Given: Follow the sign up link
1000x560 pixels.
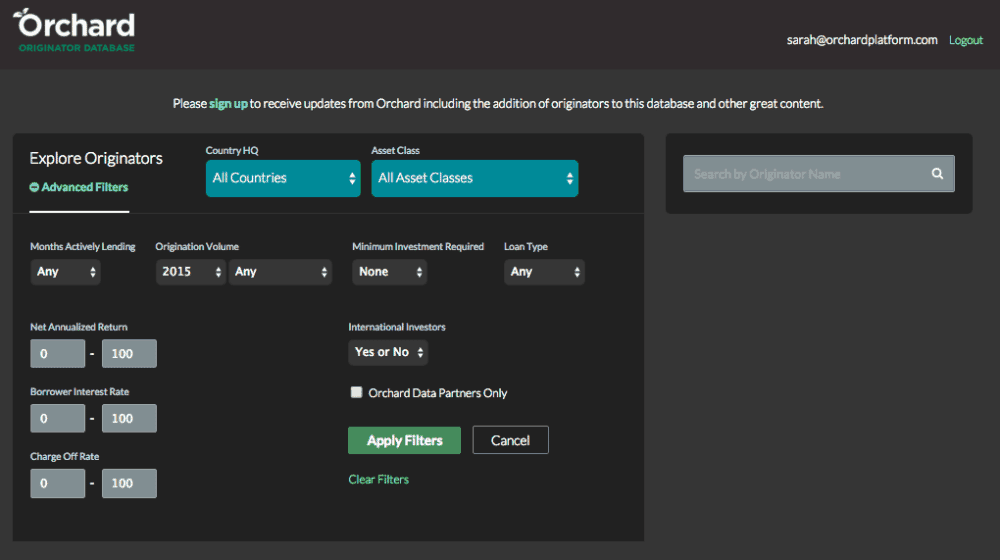Looking at the screenshot, I should pyautogui.click(x=228, y=104).
